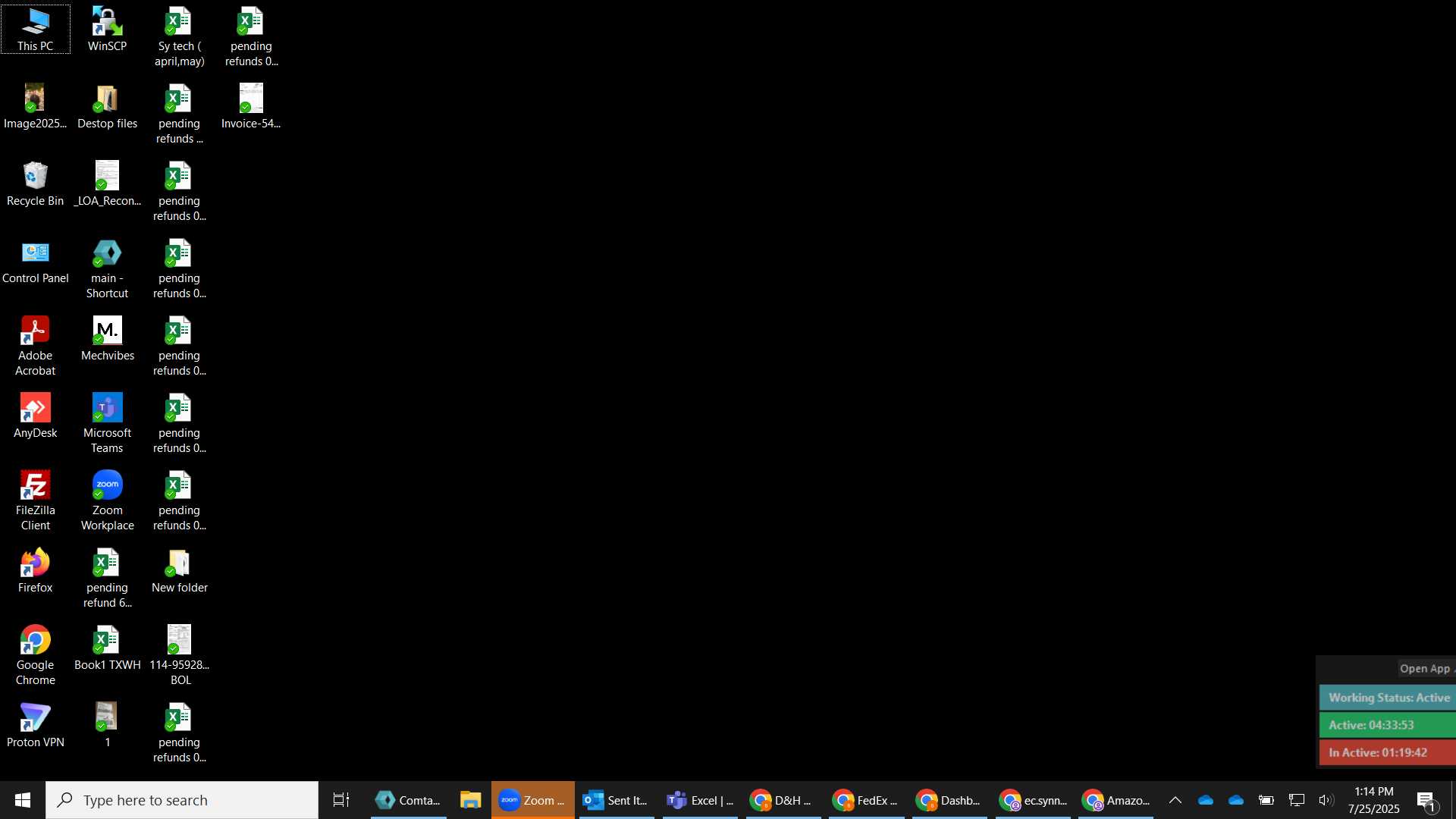Switch to the Dashb... Chrome window

tap(949, 800)
